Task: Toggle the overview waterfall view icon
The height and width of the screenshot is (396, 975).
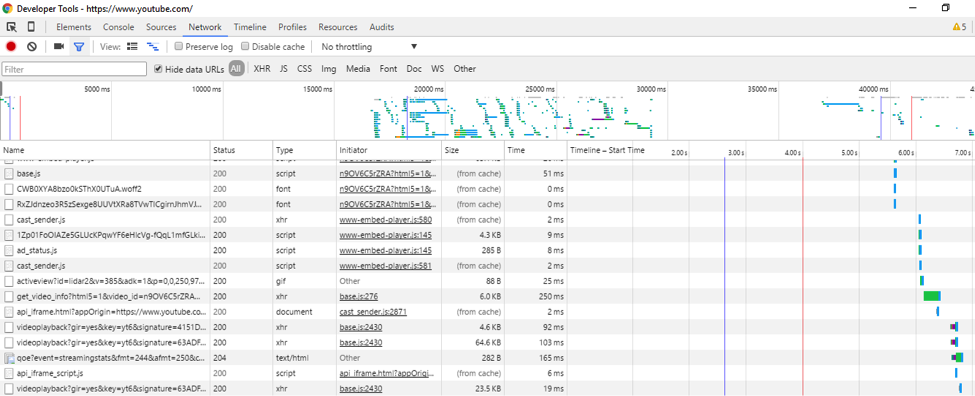Action: pyautogui.click(x=152, y=47)
